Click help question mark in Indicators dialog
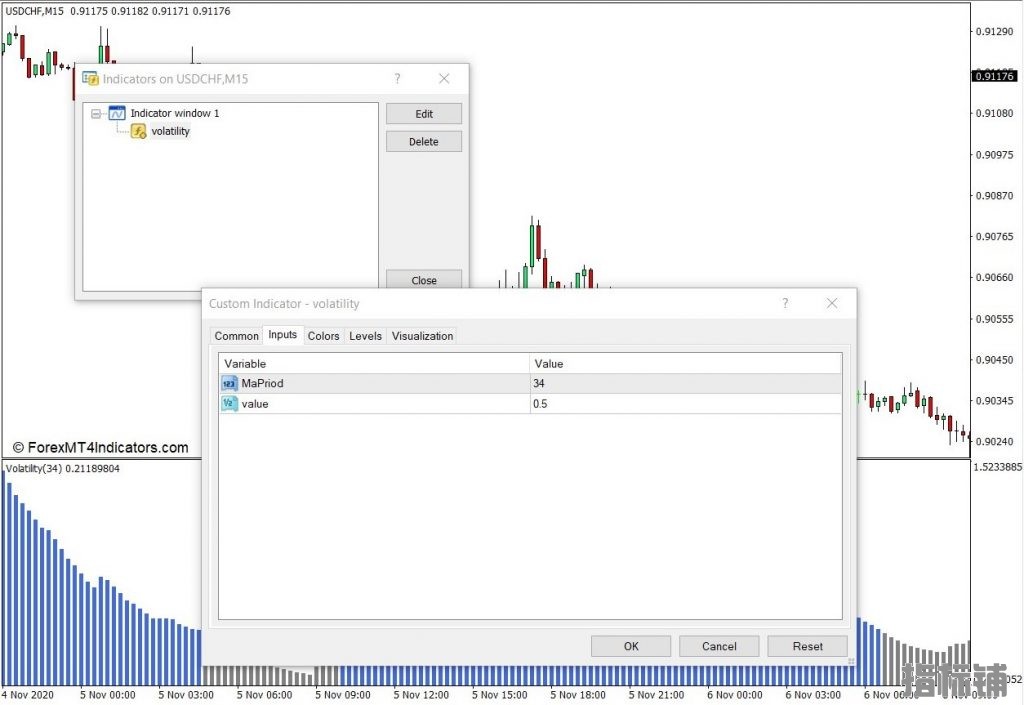The image size is (1024, 705). [x=397, y=78]
